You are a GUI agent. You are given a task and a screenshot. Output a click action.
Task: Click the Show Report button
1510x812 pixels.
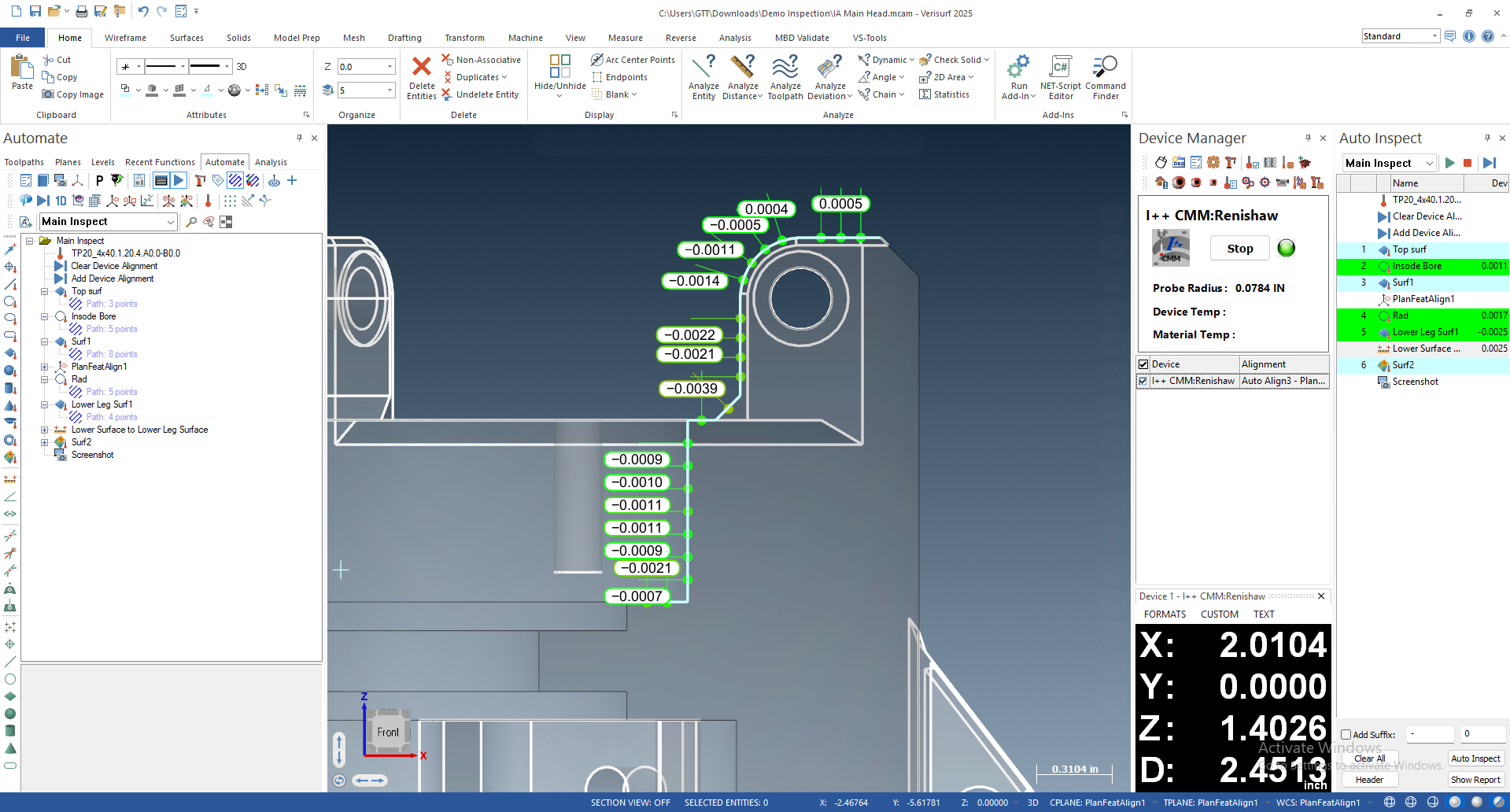pos(1475,780)
